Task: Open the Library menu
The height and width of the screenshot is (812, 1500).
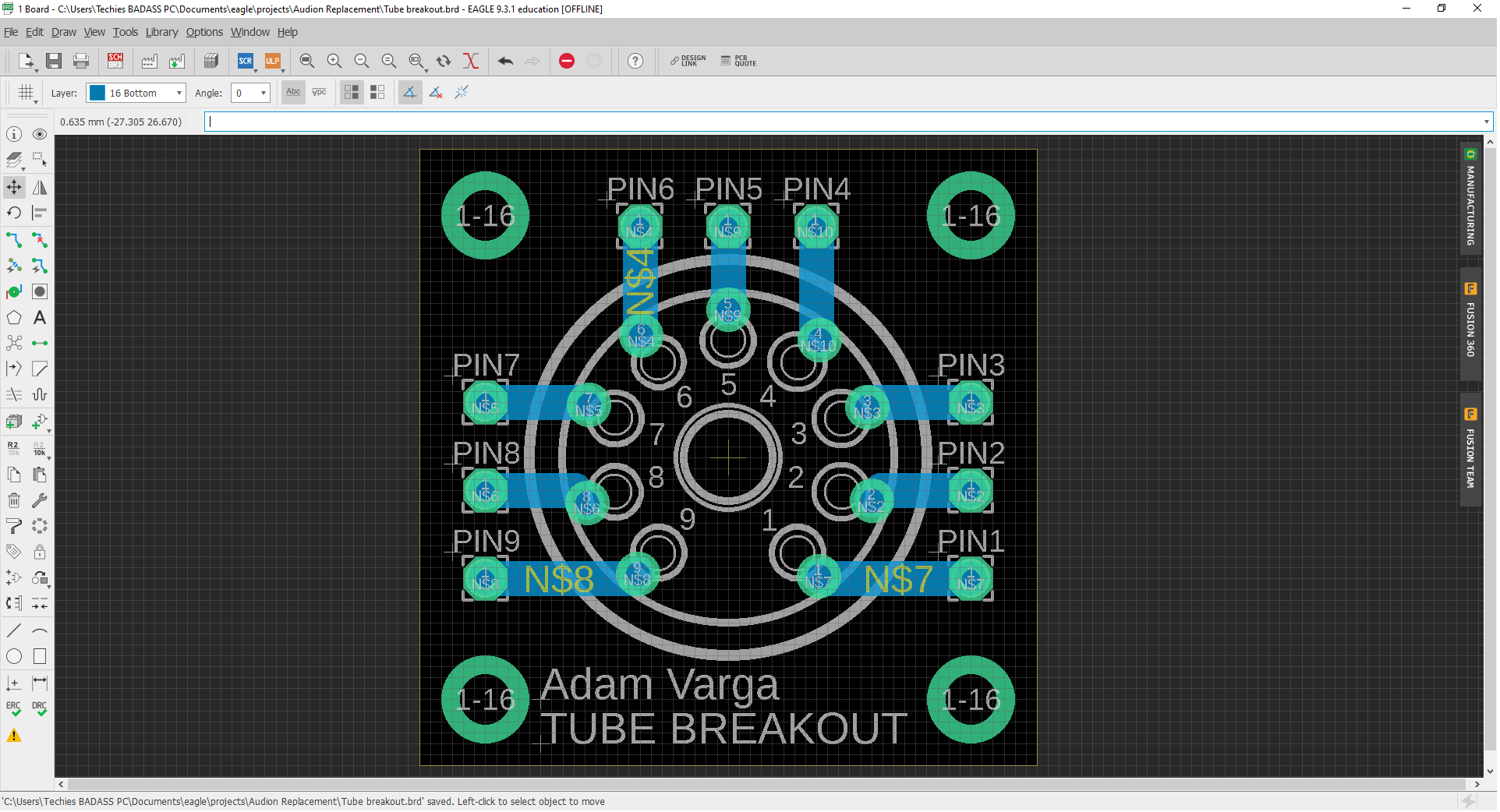Action: click(161, 32)
